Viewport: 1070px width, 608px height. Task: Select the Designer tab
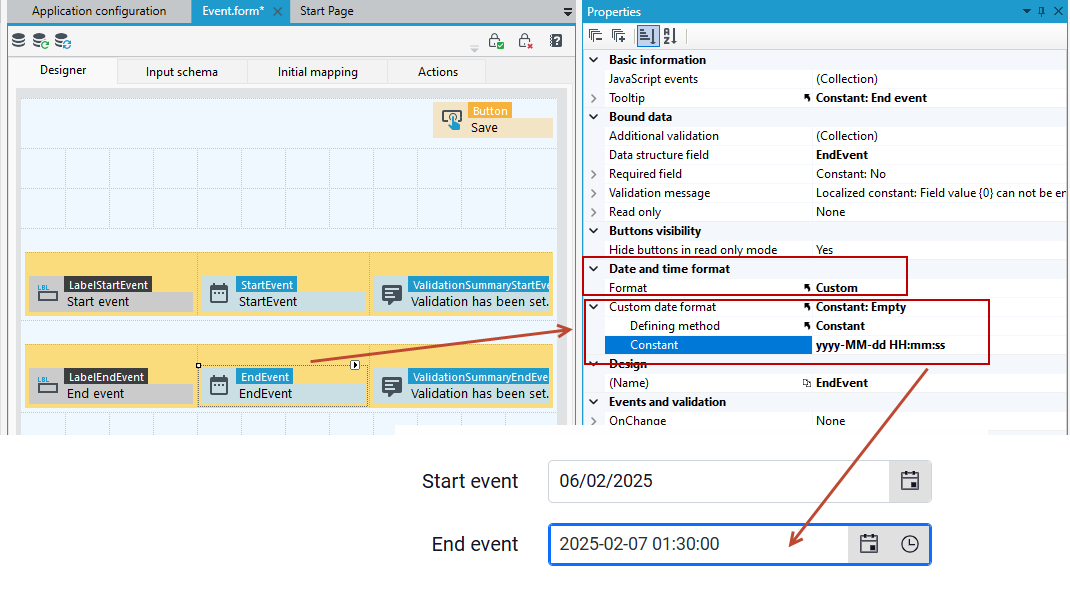pyautogui.click(x=63, y=70)
